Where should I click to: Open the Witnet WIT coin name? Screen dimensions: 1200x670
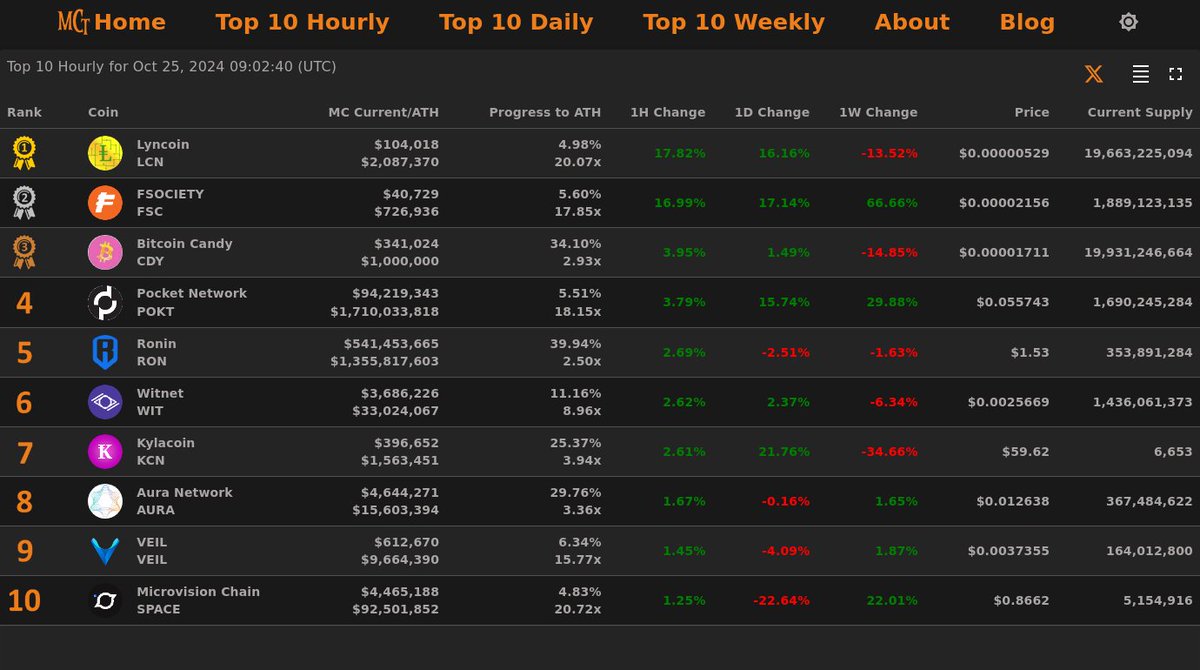(x=160, y=402)
